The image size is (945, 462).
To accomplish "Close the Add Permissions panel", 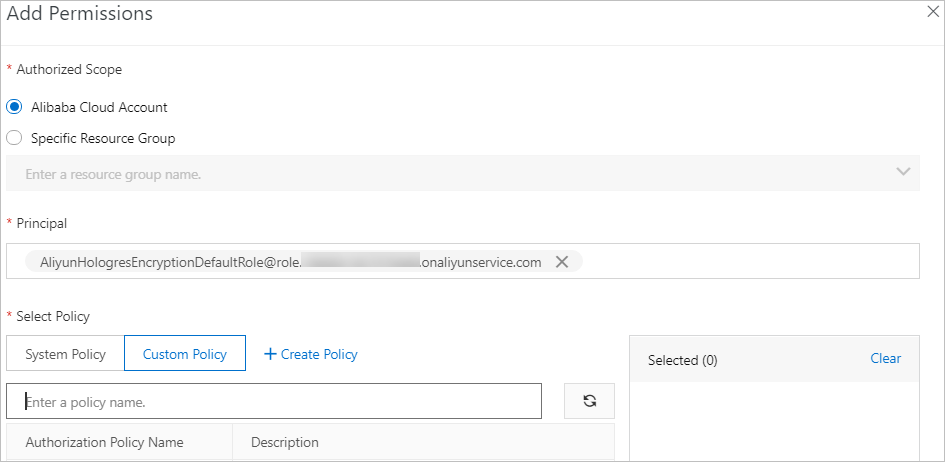I will [932, 13].
